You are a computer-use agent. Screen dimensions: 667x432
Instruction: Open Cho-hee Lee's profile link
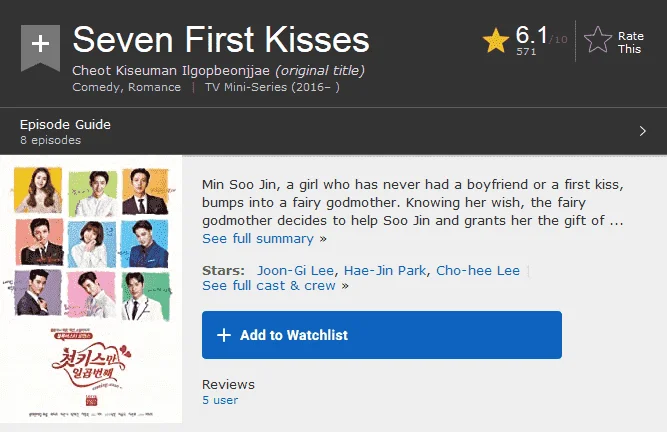[x=478, y=270]
